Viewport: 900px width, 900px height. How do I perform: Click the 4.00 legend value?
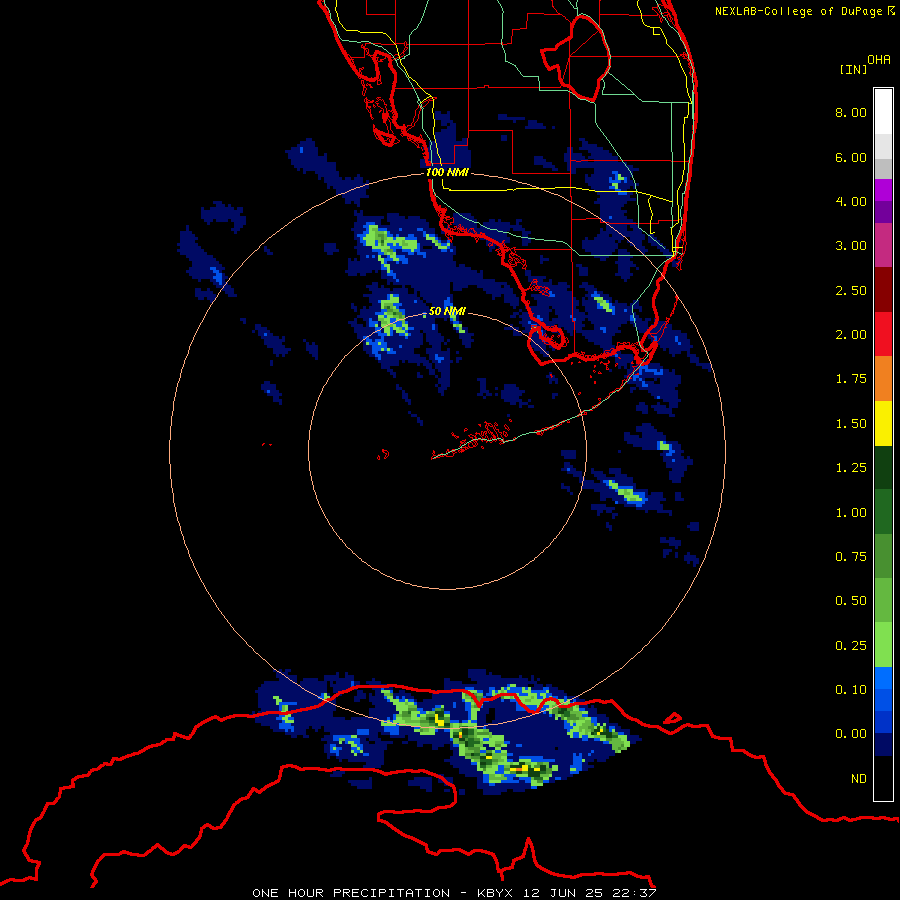pos(851,201)
